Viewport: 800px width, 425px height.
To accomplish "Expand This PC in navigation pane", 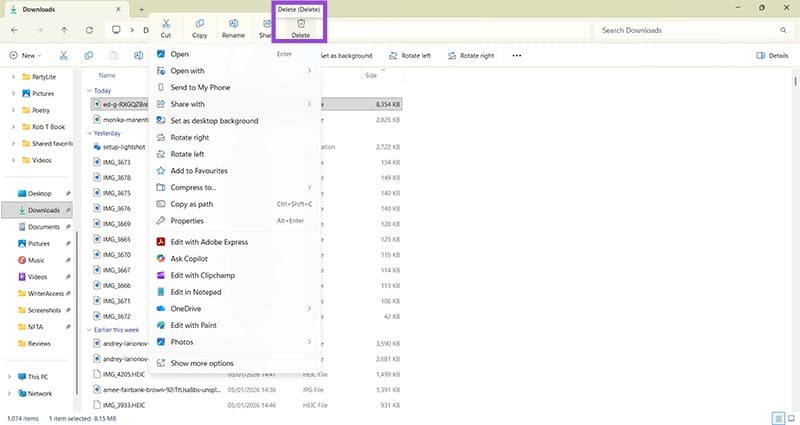I will [x=9, y=377].
